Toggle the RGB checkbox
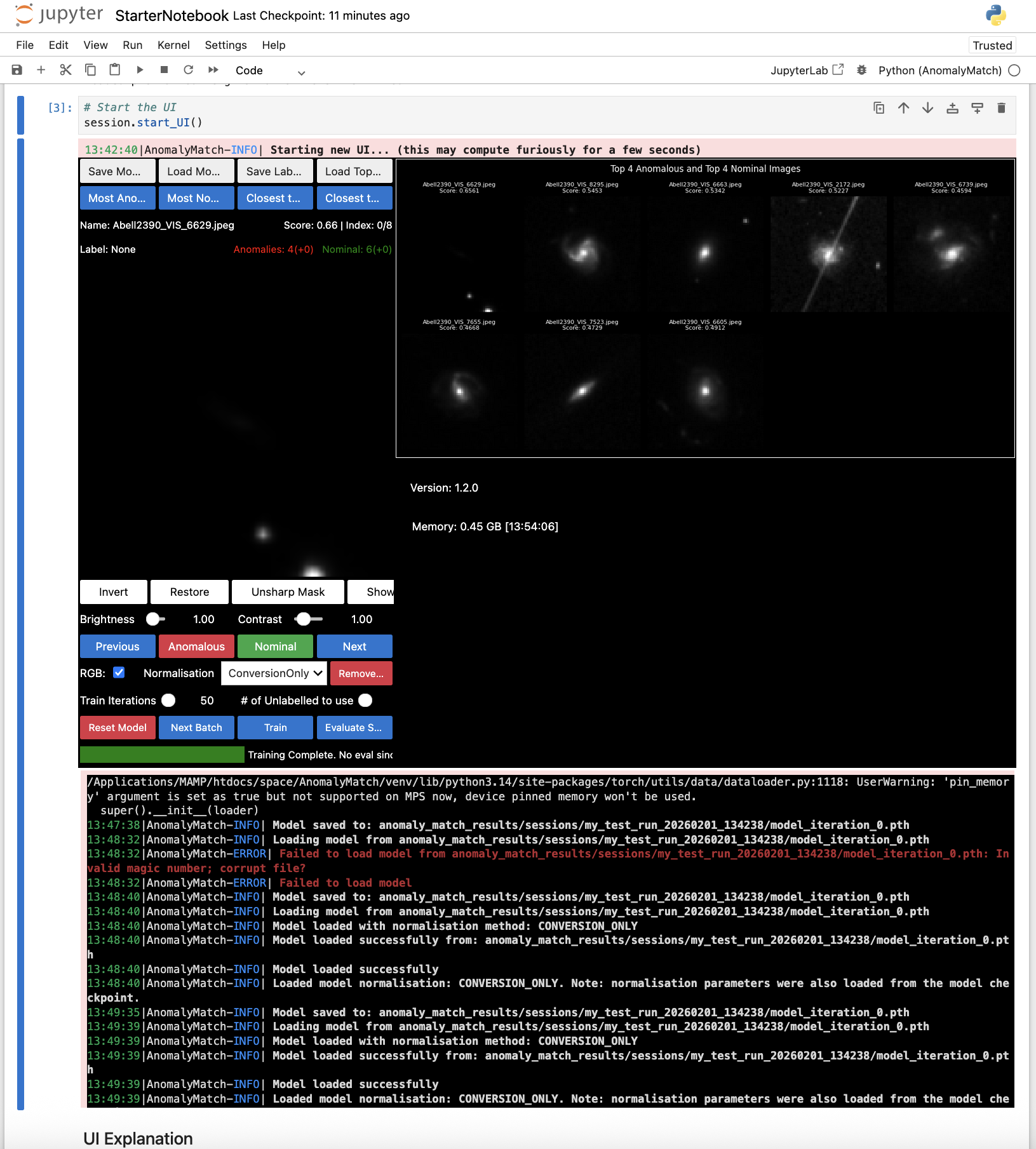Image resolution: width=1036 pixels, height=1149 pixels. coord(119,673)
